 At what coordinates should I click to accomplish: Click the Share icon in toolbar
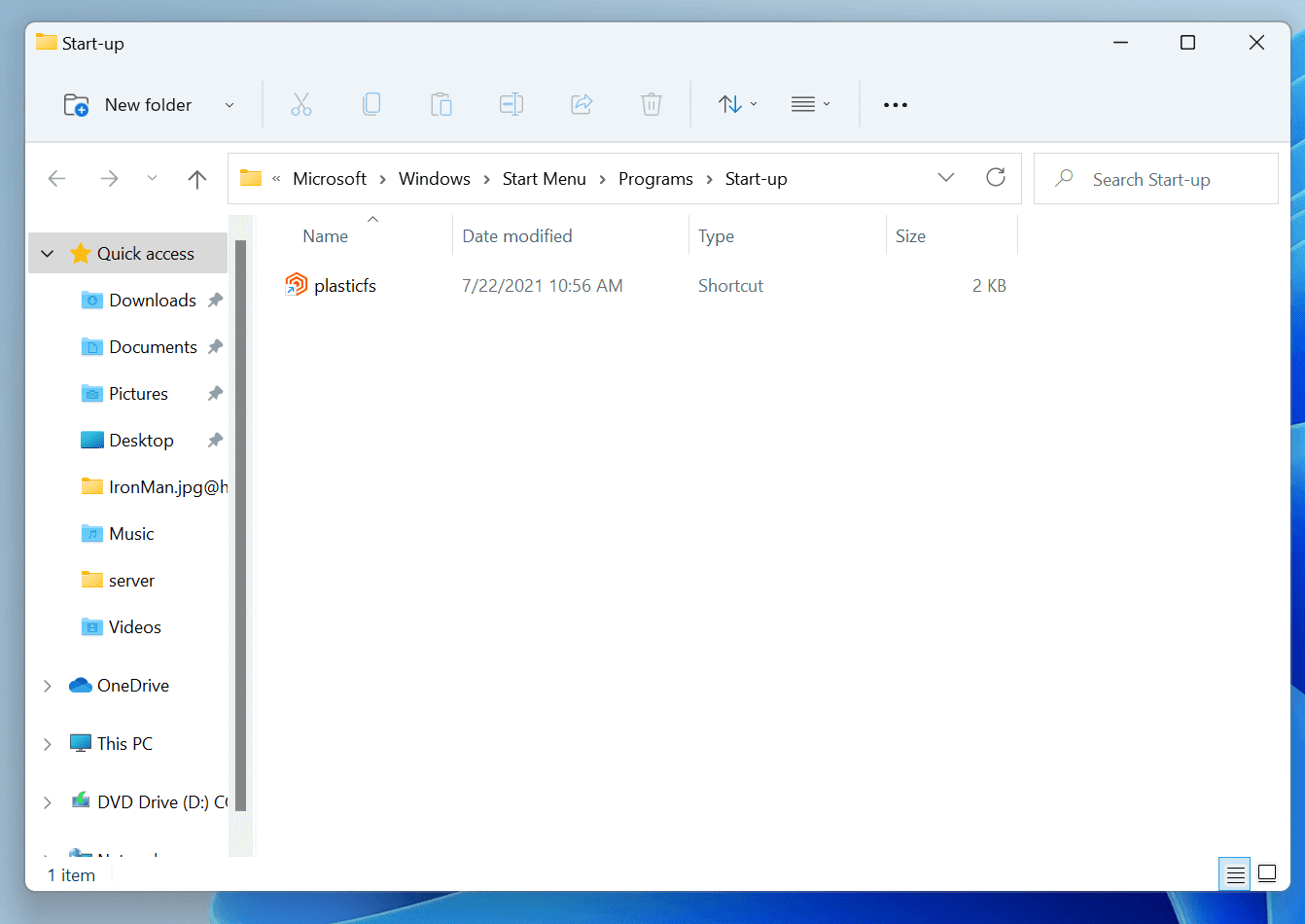tap(582, 104)
